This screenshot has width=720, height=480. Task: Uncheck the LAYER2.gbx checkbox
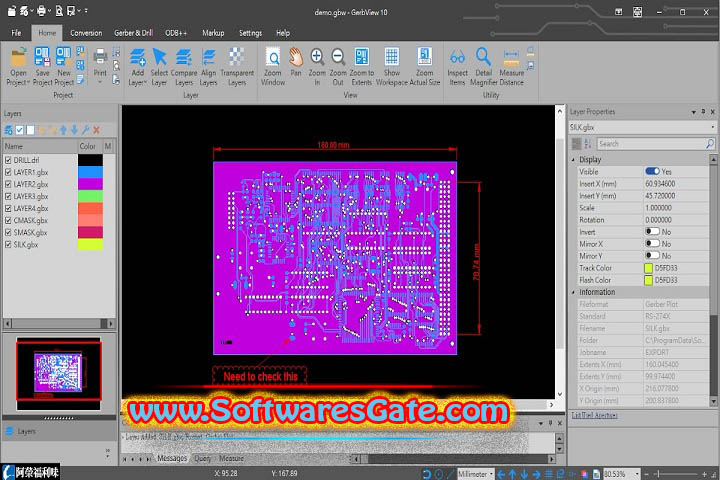pyautogui.click(x=8, y=184)
